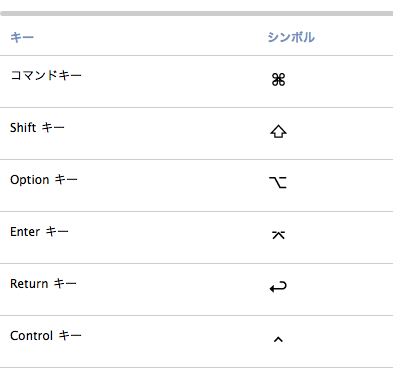Select the コマンドキー label text
Image resolution: width=393 pixels, height=379 pixels.
pos(46,75)
